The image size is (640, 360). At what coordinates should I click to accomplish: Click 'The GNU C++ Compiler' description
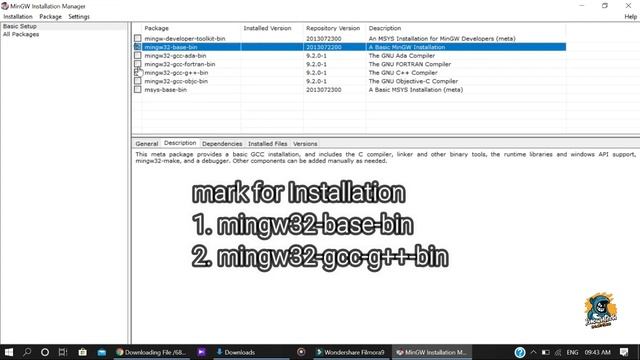[403, 73]
